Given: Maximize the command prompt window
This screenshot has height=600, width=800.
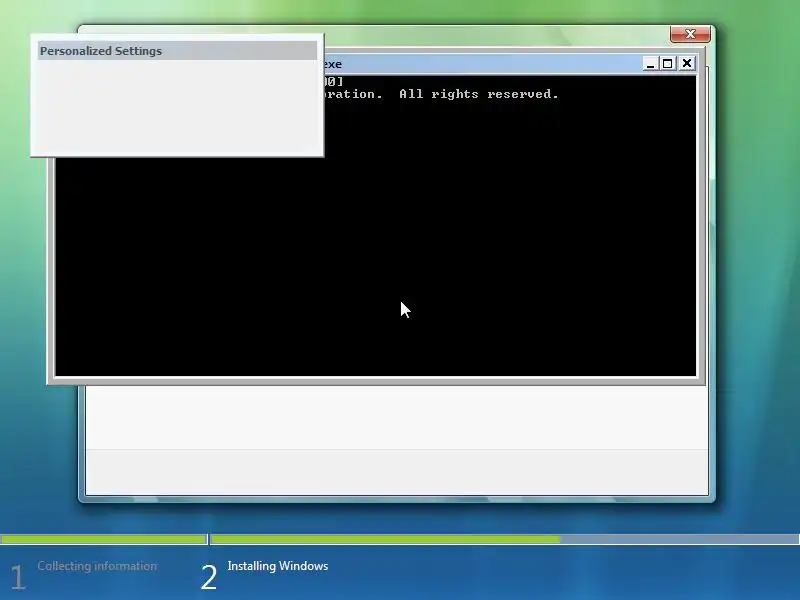Looking at the screenshot, I should [667, 64].
